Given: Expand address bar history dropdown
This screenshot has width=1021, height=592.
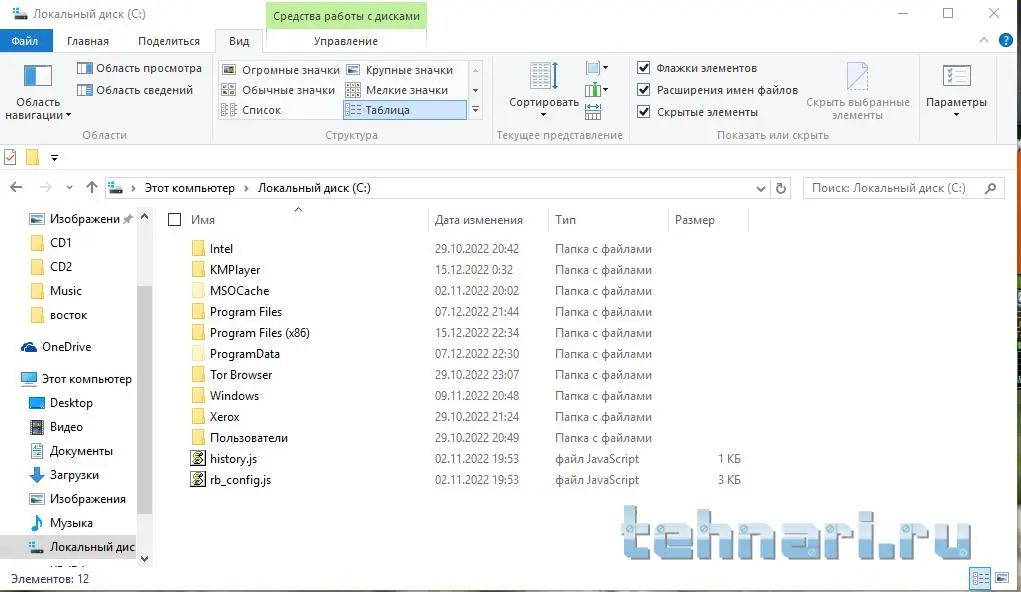Looking at the screenshot, I should pos(760,188).
